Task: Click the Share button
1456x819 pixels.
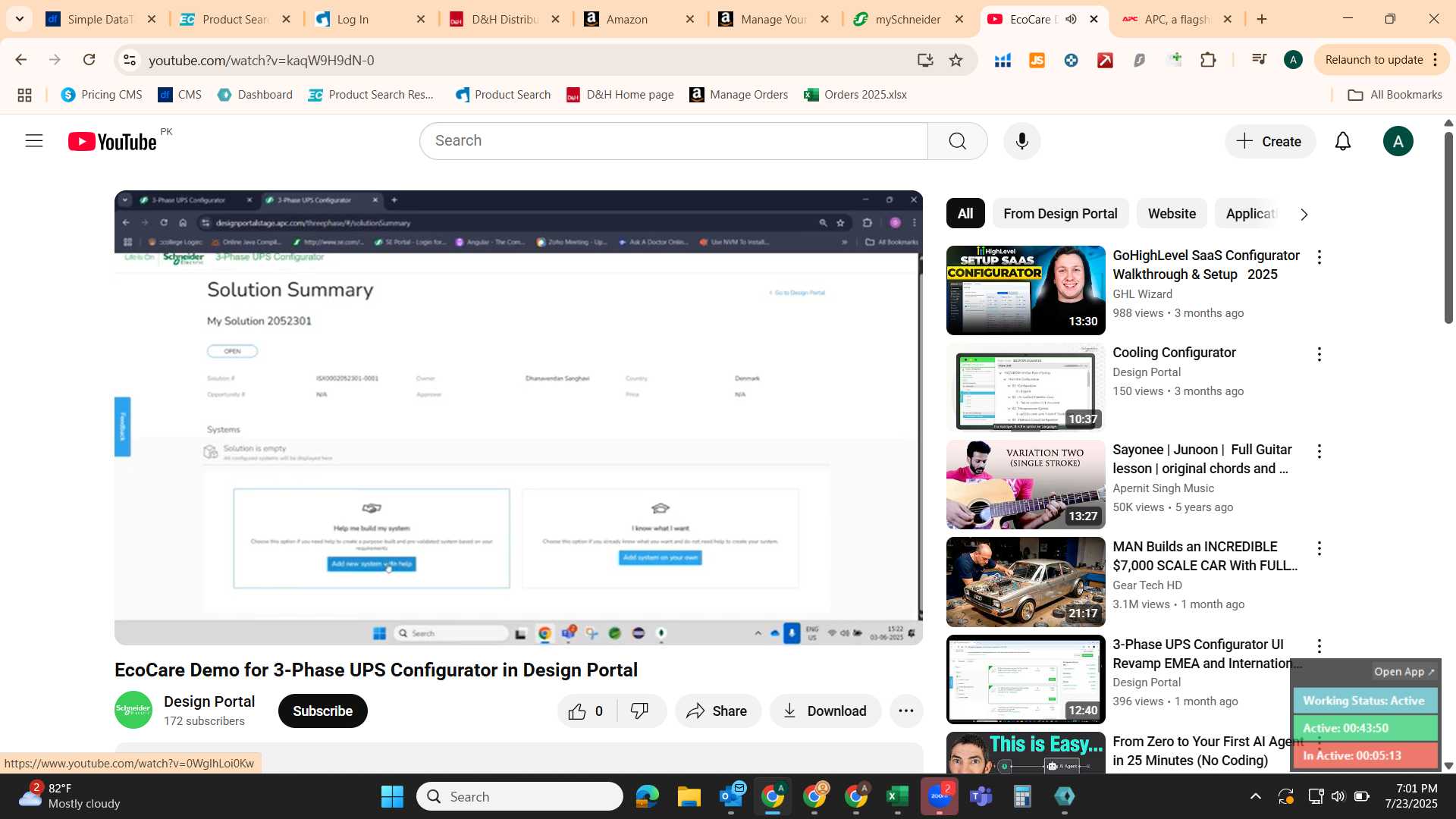Action: point(717,711)
